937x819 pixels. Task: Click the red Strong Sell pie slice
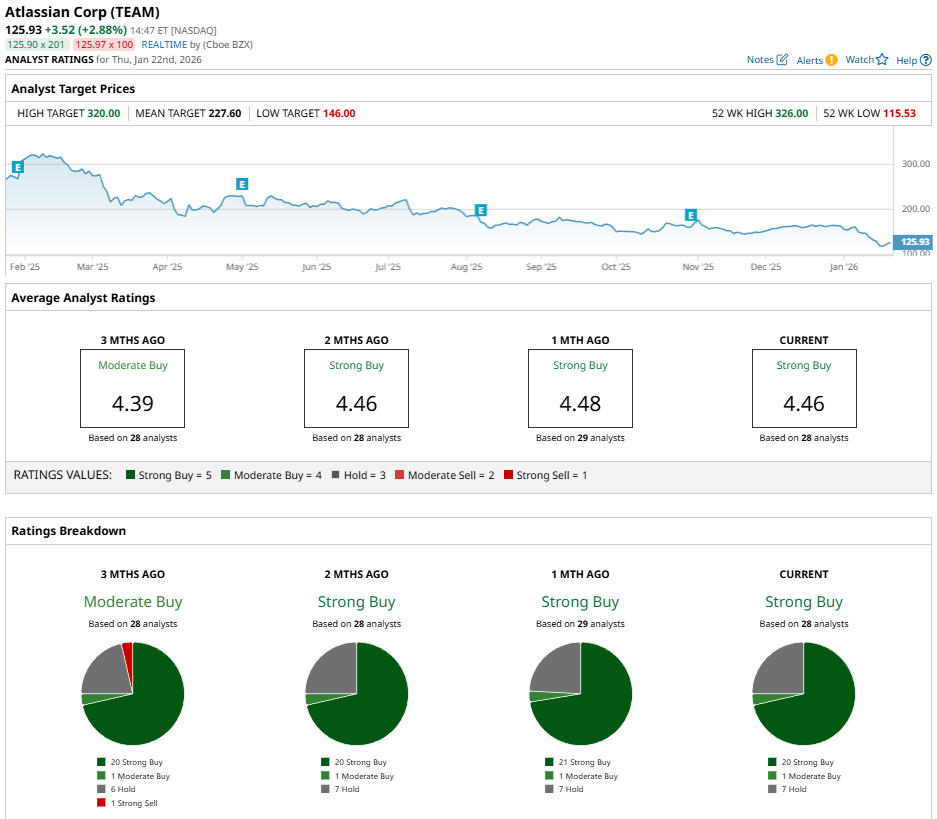127,655
